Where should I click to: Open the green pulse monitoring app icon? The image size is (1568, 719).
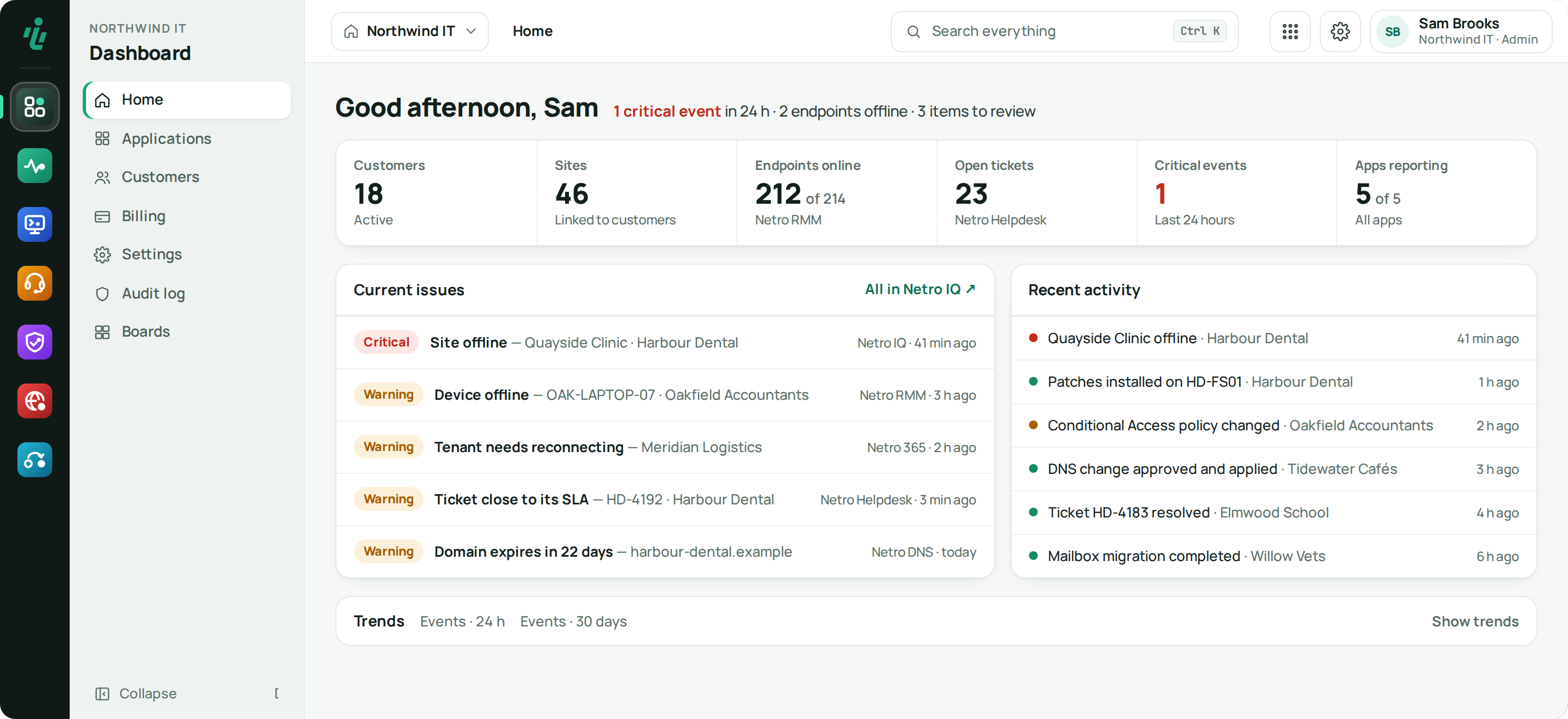point(35,166)
